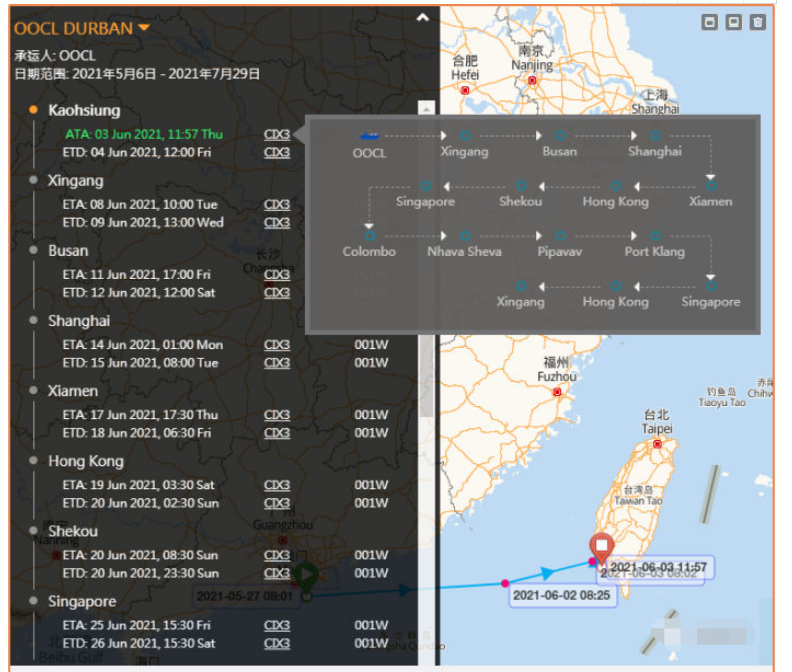Click the Nanjing city marker on the map

[x=532, y=80]
